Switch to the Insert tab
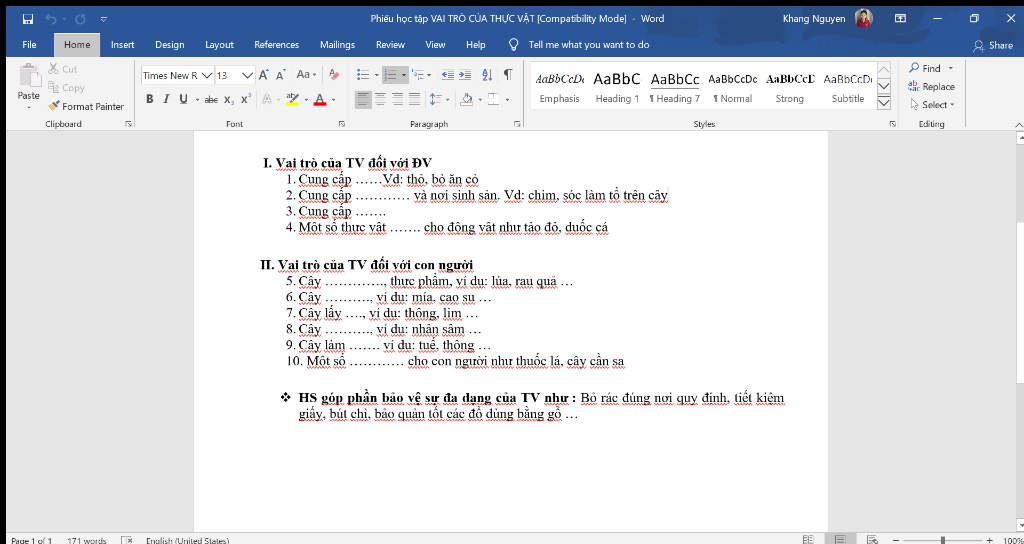Screen dimensions: 1024x544 point(123,45)
